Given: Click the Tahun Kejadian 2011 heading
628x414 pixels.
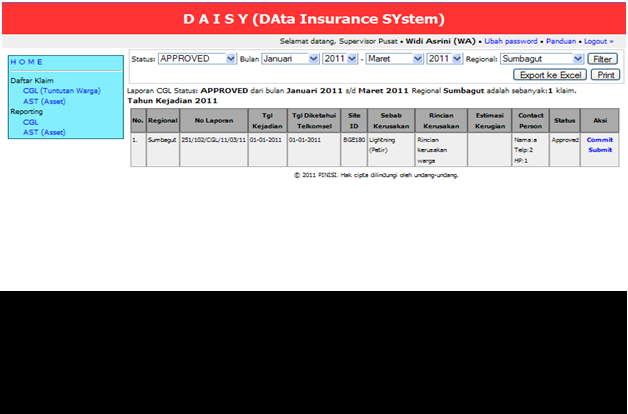Looking at the screenshot, I should pos(172,101).
